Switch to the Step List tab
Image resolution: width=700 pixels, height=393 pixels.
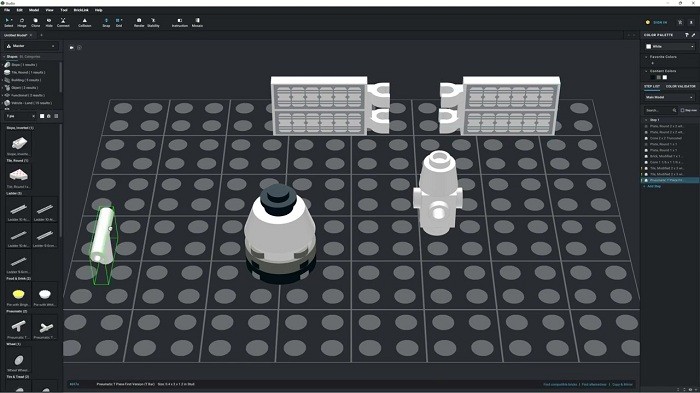[652, 86]
